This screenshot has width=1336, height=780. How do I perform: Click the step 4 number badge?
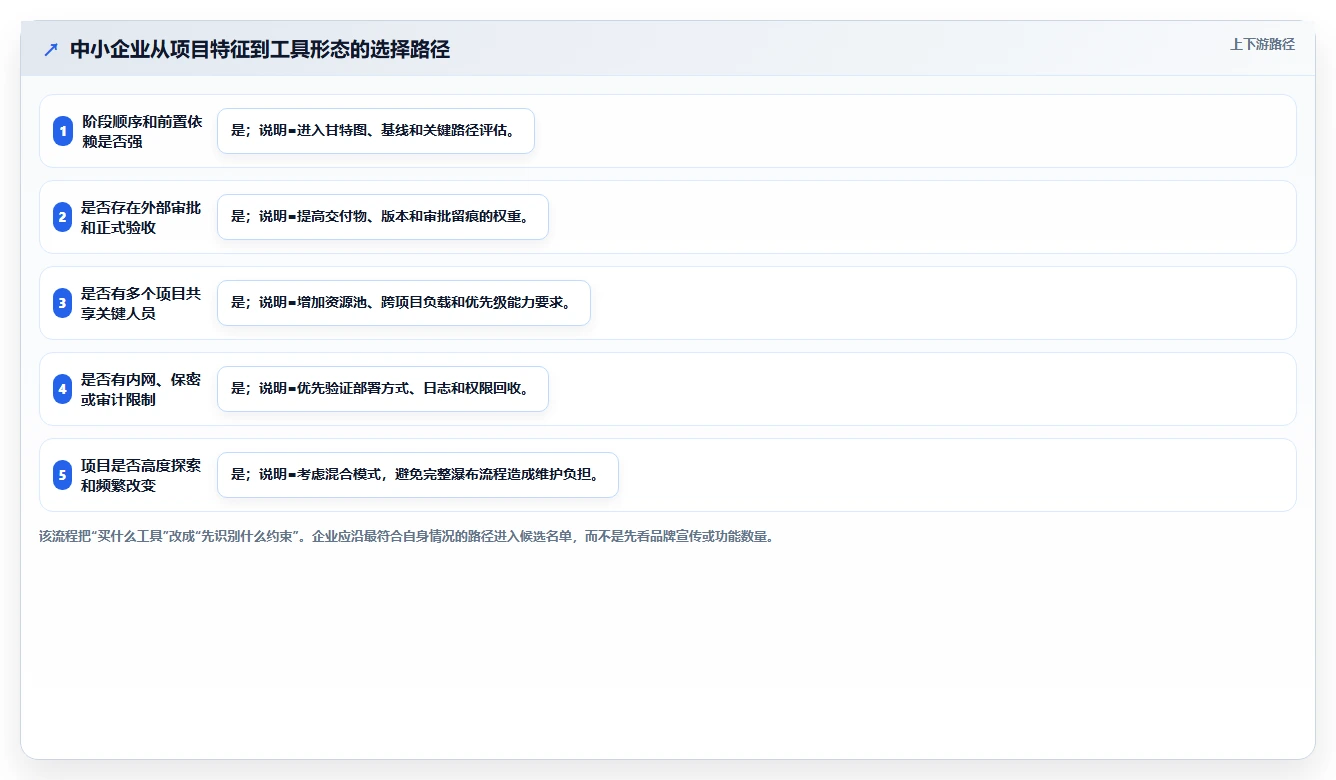coord(63,389)
